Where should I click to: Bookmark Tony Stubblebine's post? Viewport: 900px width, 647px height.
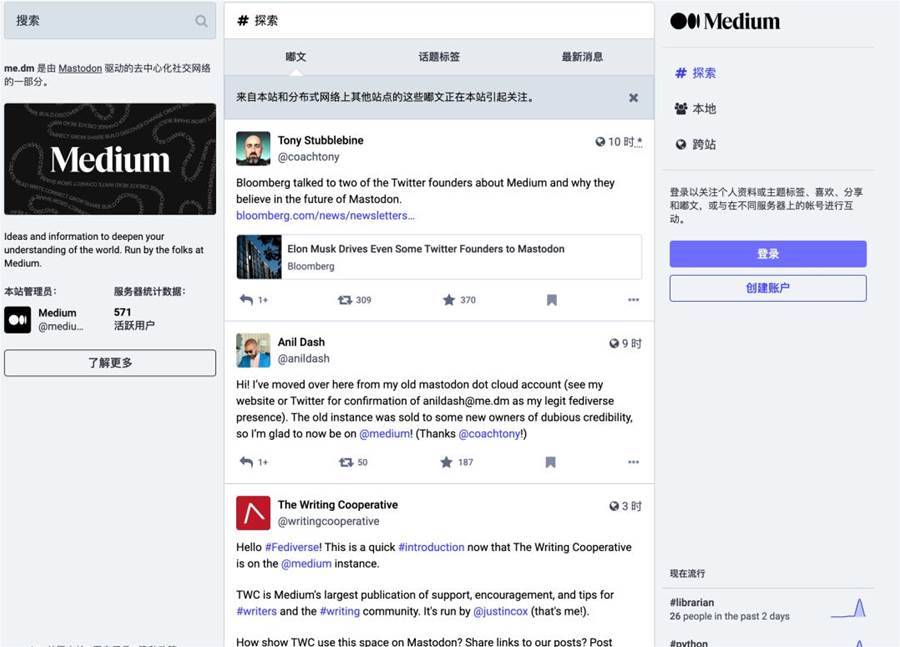[x=552, y=300]
